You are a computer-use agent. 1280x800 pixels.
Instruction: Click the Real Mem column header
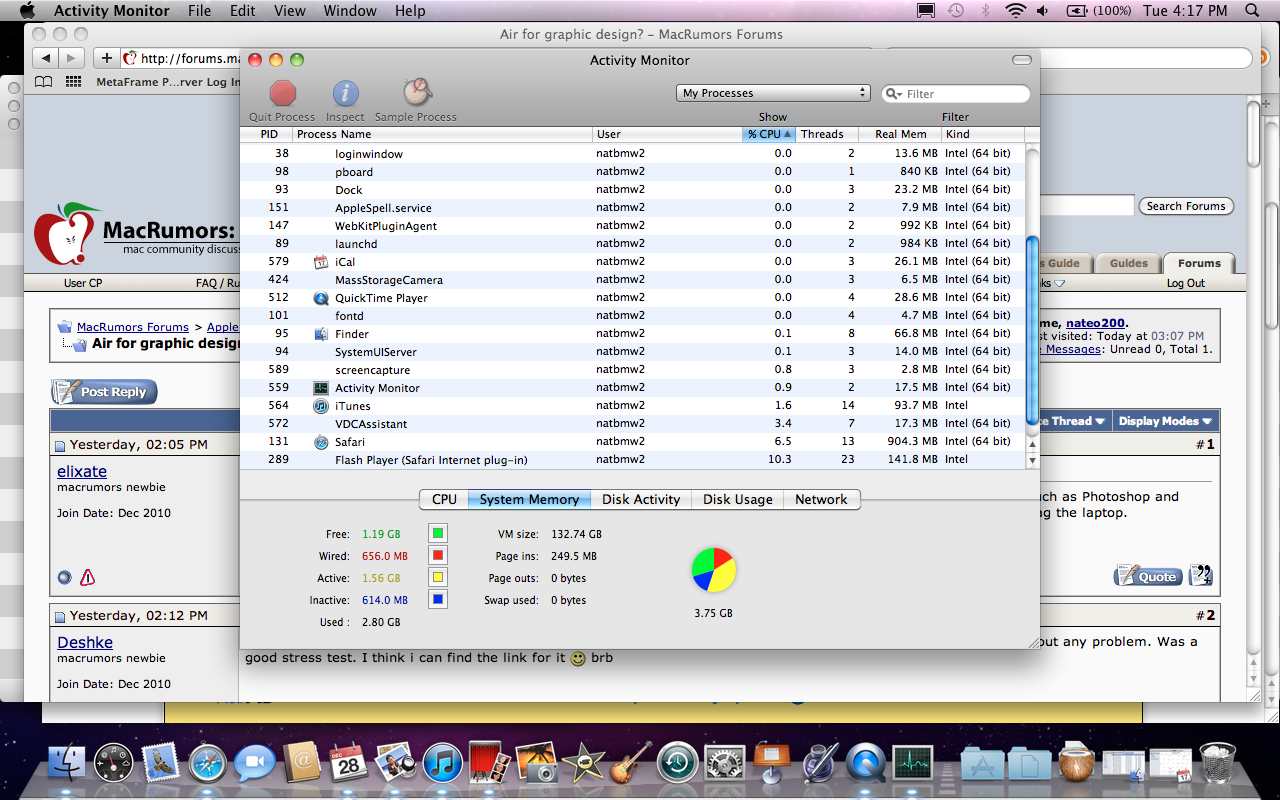tap(900, 134)
